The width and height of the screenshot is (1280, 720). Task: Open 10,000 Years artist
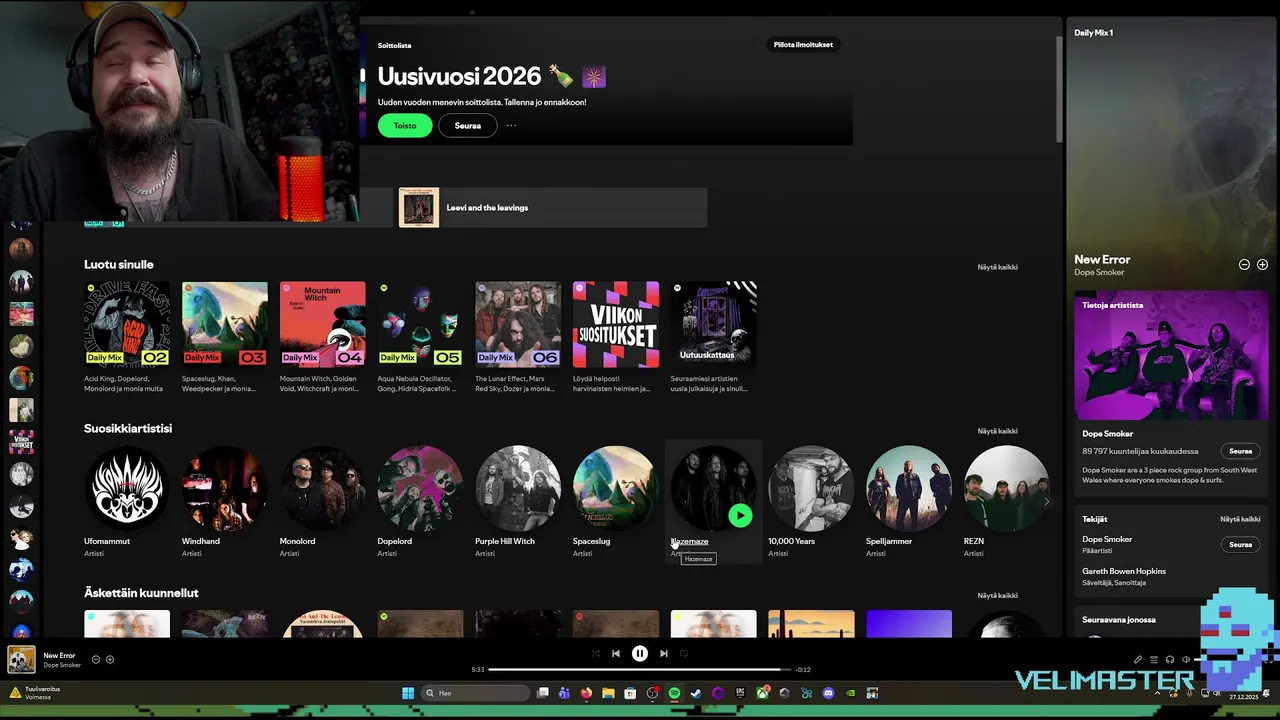tap(811, 488)
